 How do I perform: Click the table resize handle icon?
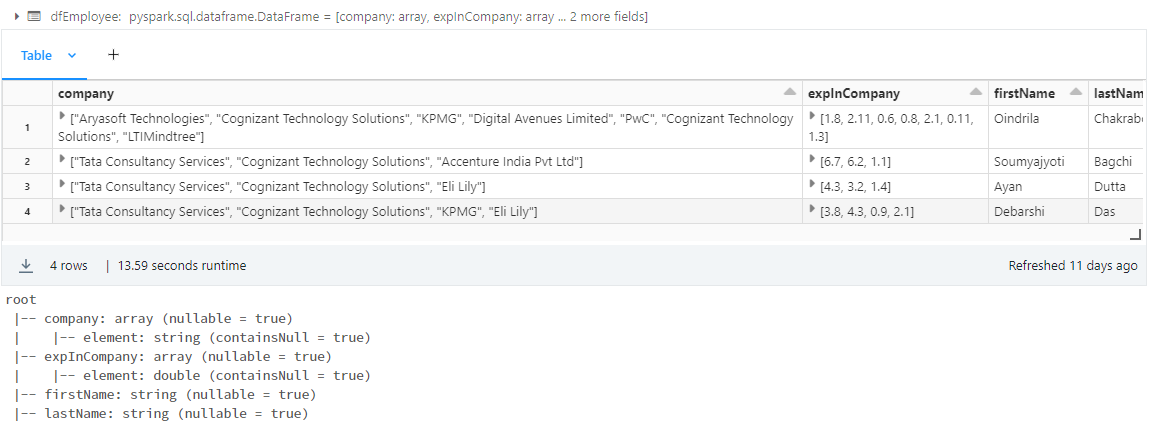pyautogui.click(x=1135, y=235)
